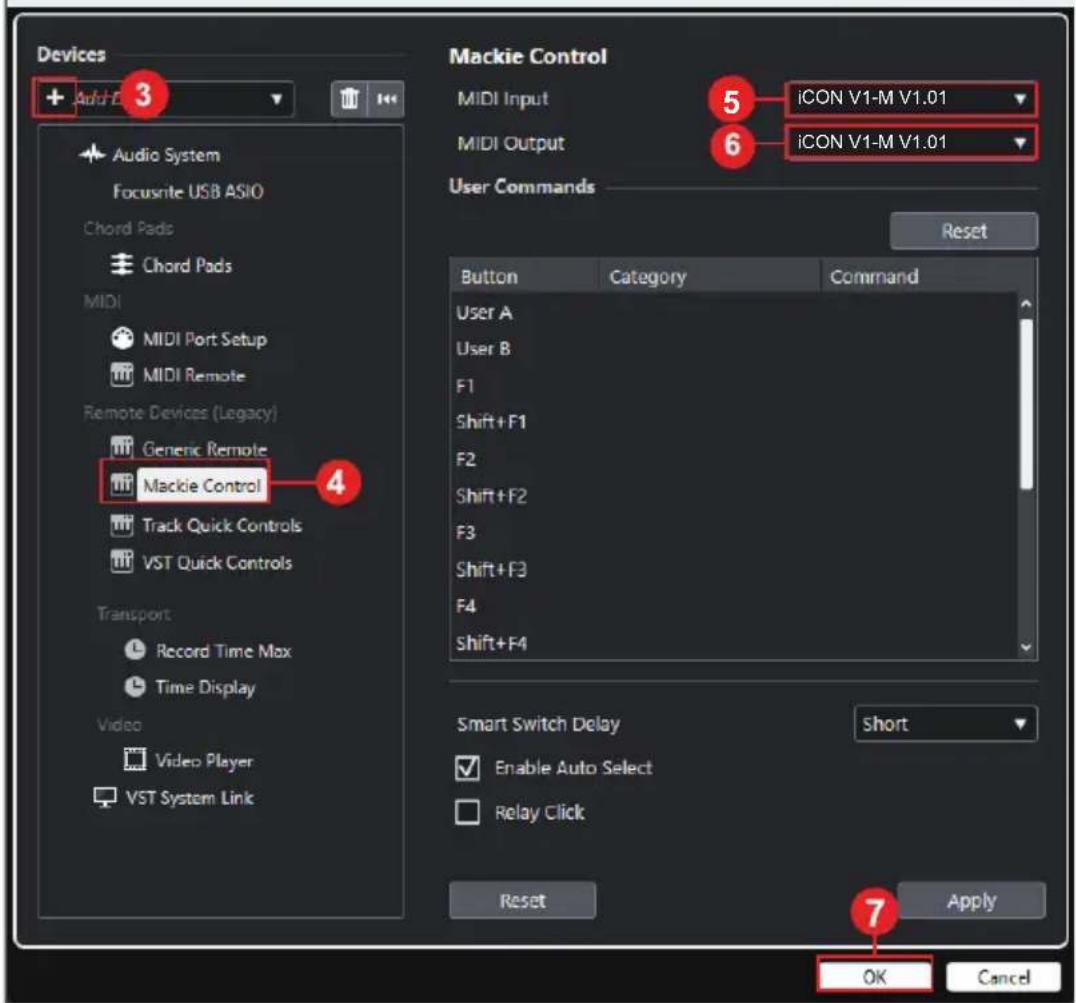
Task: Select Time Display entry
Action: pos(205,687)
